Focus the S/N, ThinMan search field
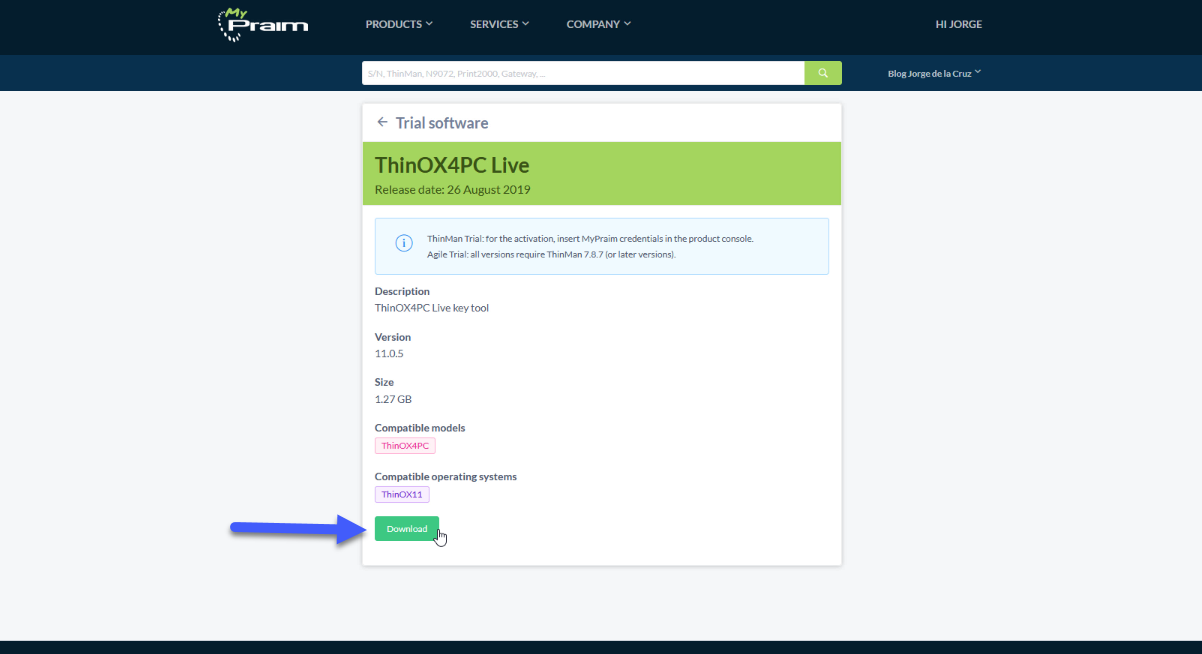The image size is (1202, 654). click(583, 73)
